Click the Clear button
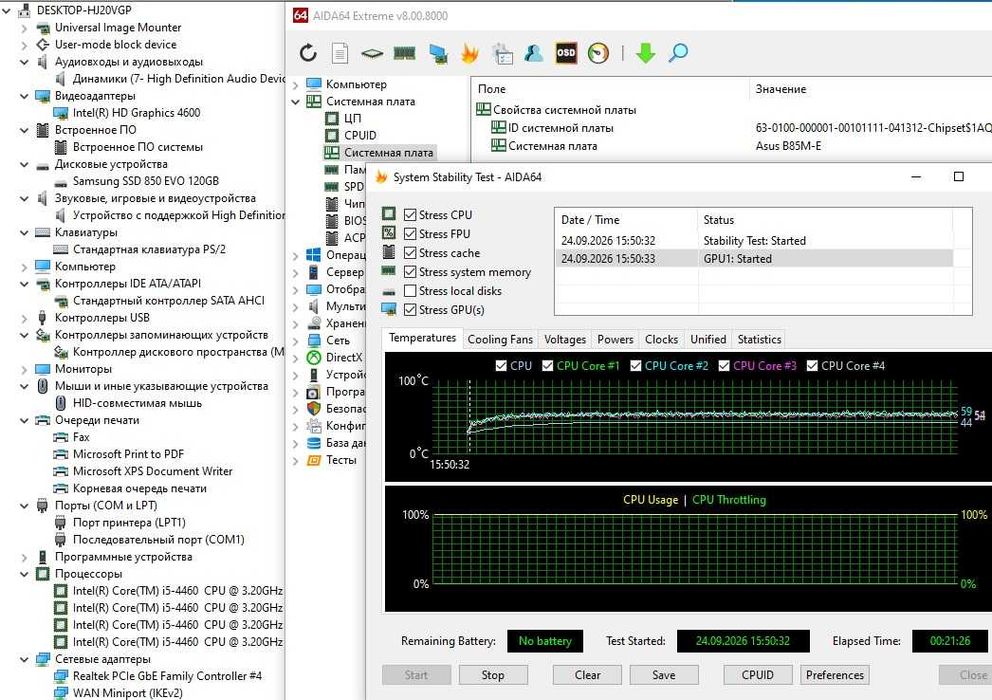The image size is (992, 700). [x=587, y=675]
